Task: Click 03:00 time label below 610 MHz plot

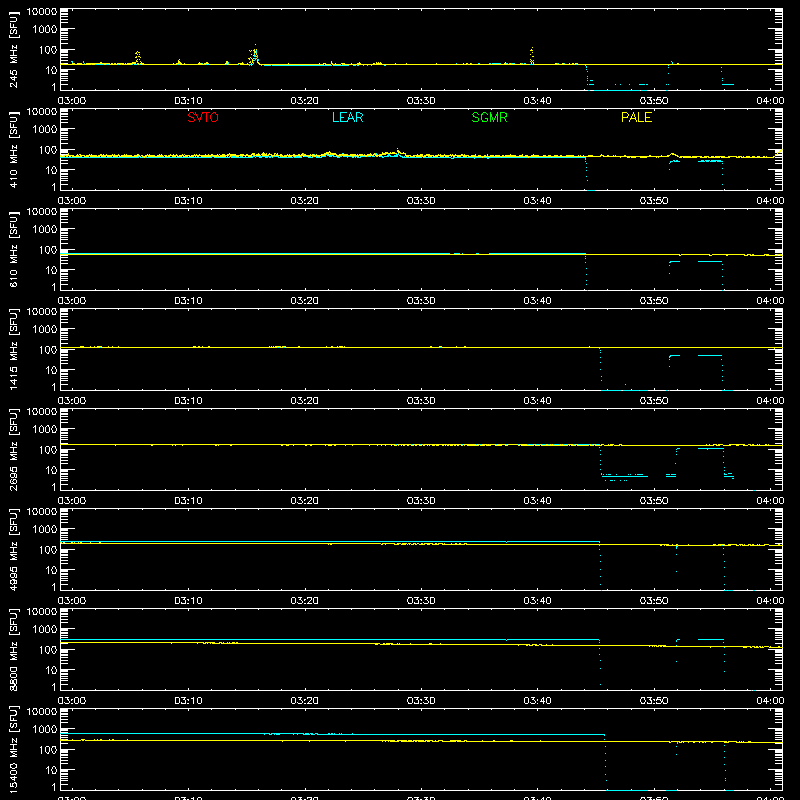Action: tap(72, 301)
